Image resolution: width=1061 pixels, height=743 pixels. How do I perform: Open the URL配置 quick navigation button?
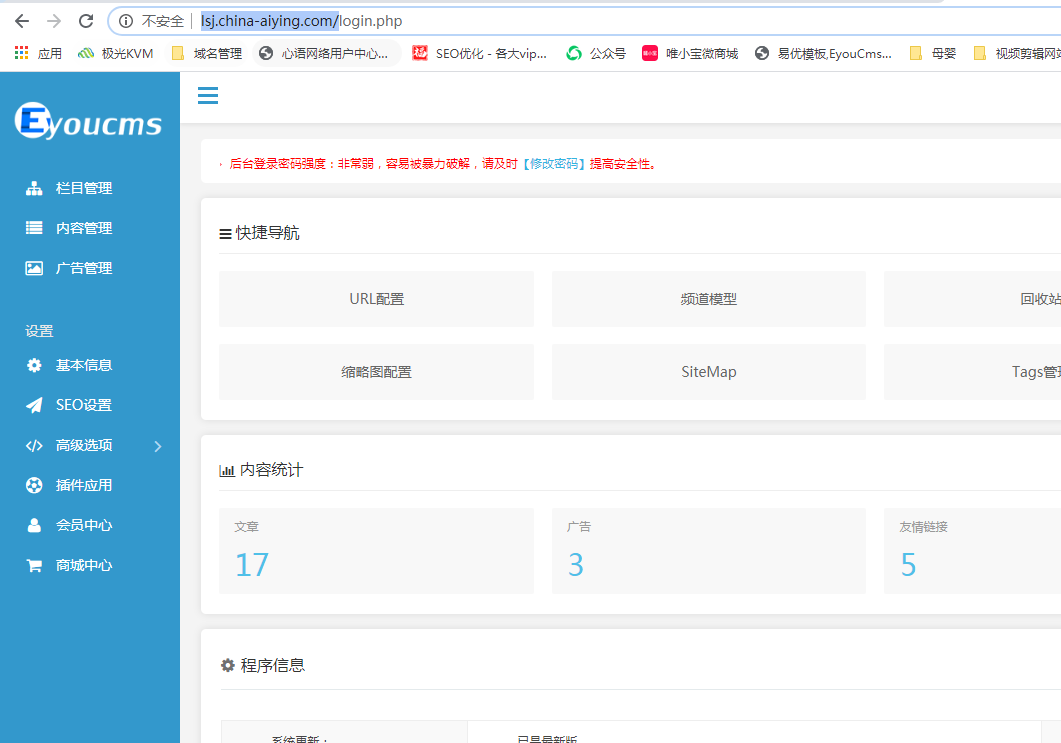[x=376, y=298]
